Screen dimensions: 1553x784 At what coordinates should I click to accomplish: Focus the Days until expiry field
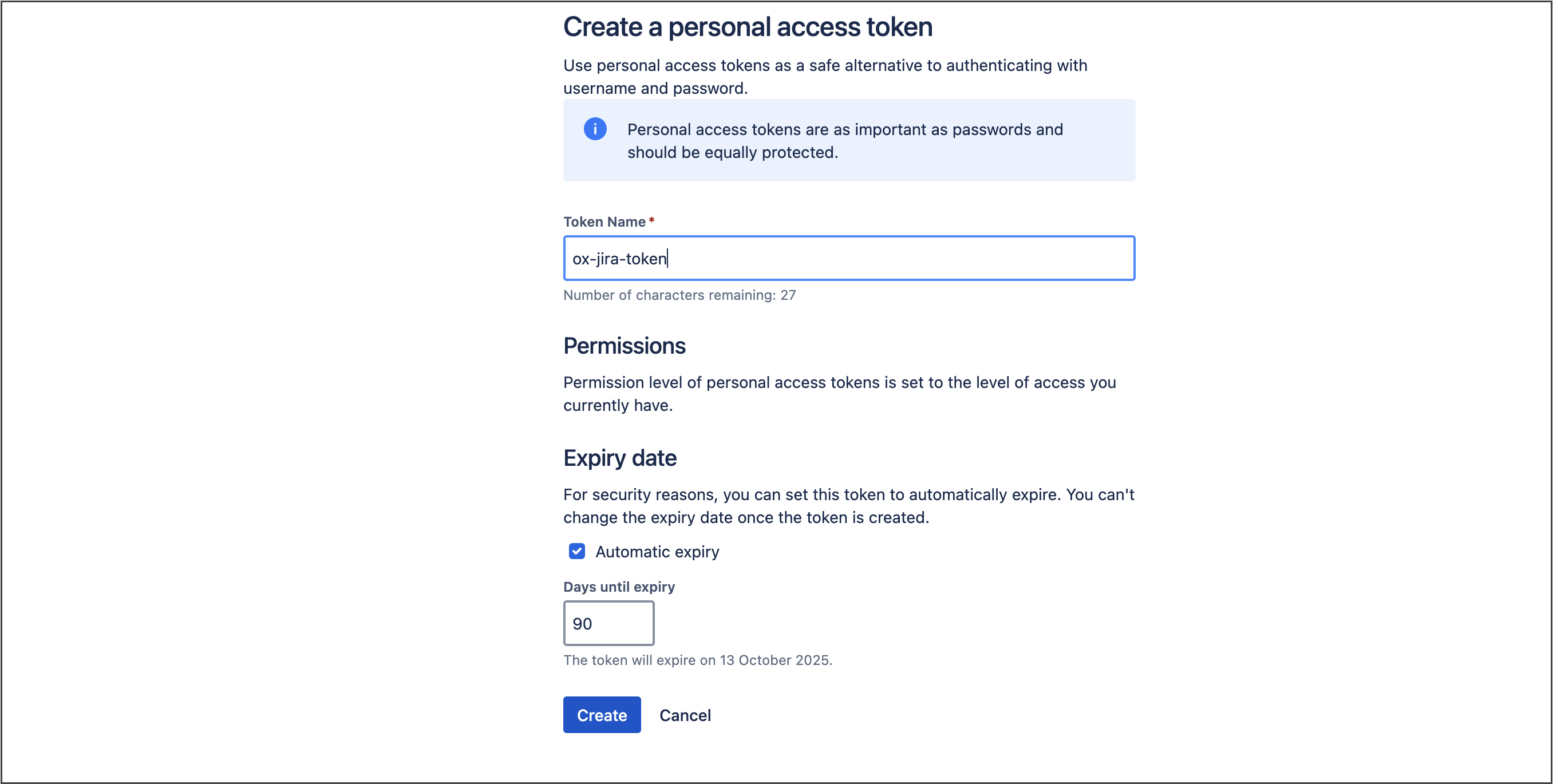point(608,623)
